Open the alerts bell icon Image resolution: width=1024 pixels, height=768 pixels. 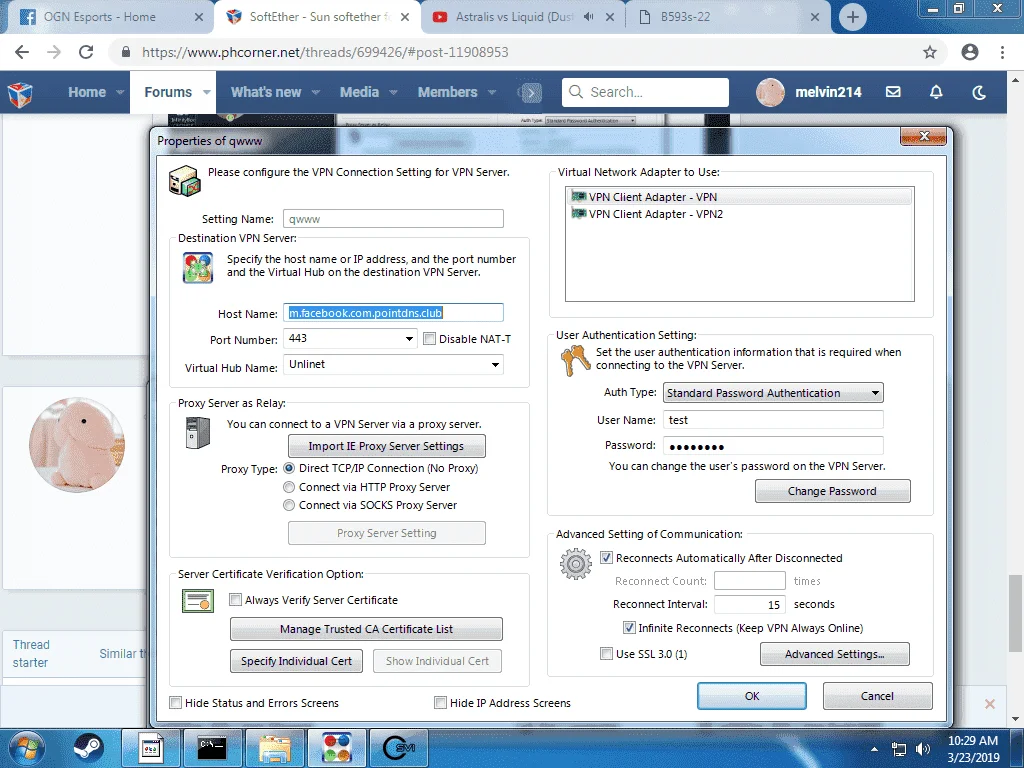click(x=936, y=92)
